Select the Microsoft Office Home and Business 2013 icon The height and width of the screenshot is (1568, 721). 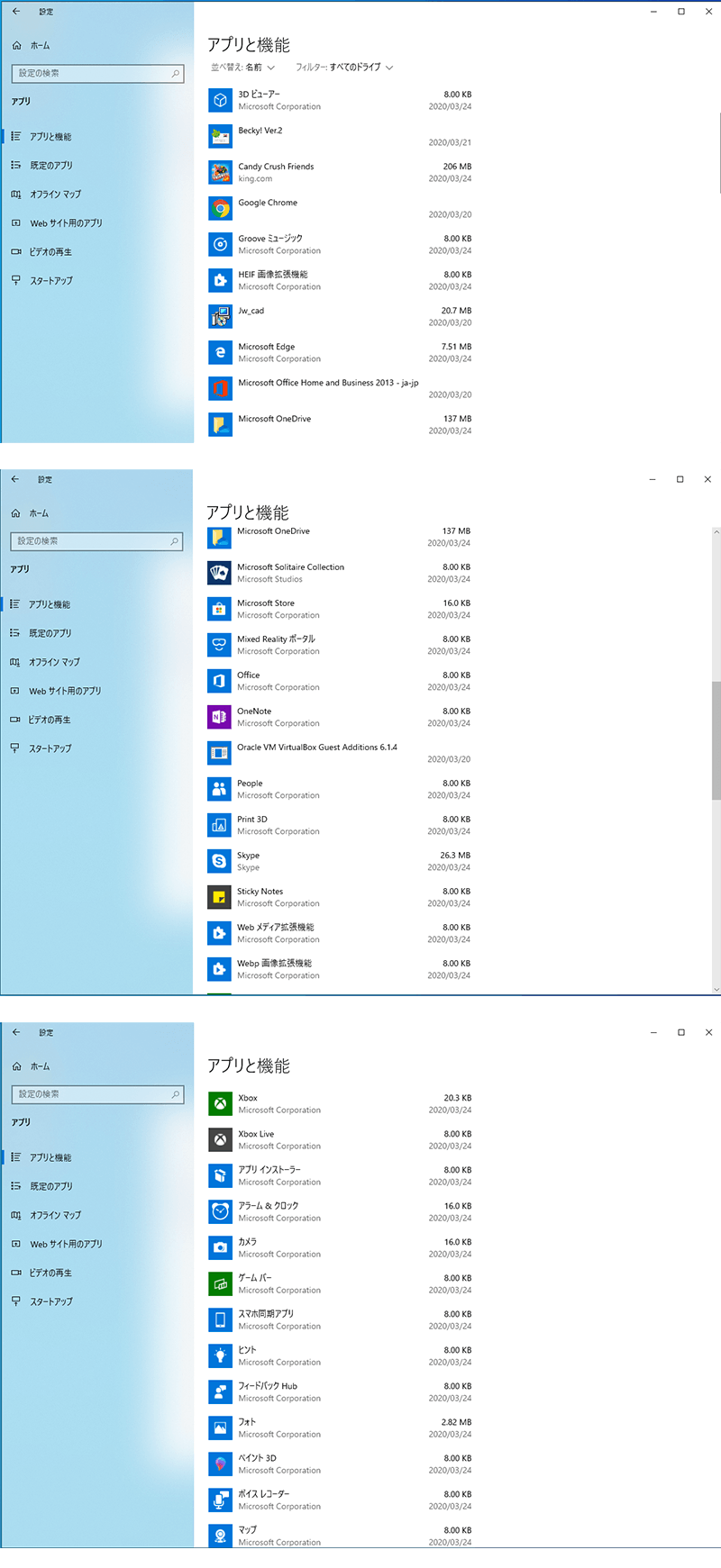pyautogui.click(x=220, y=388)
